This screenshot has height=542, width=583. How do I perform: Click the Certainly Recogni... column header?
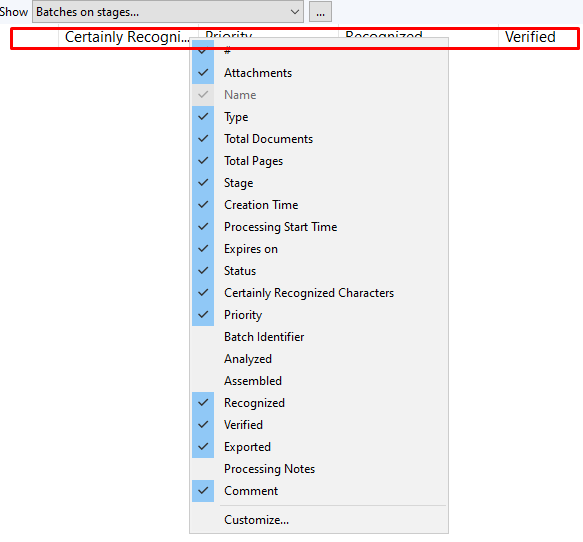pyautogui.click(x=127, y=37)
